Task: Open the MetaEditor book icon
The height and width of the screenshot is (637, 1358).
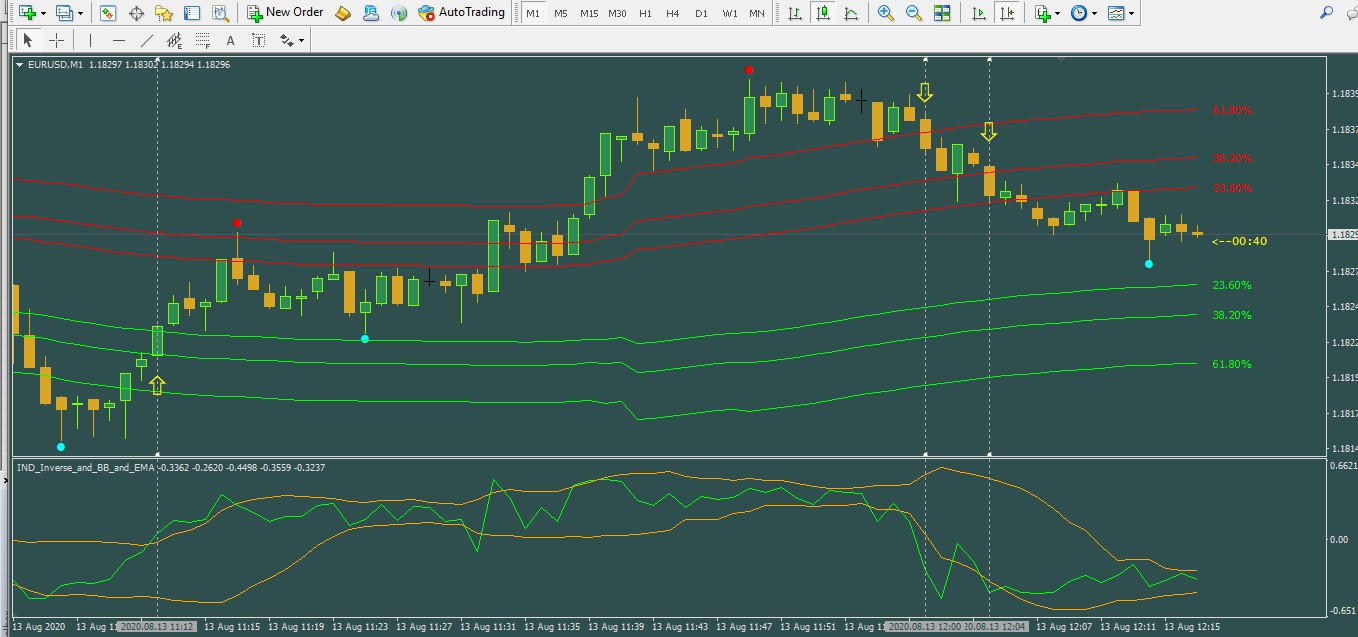Action: point(343,13)
